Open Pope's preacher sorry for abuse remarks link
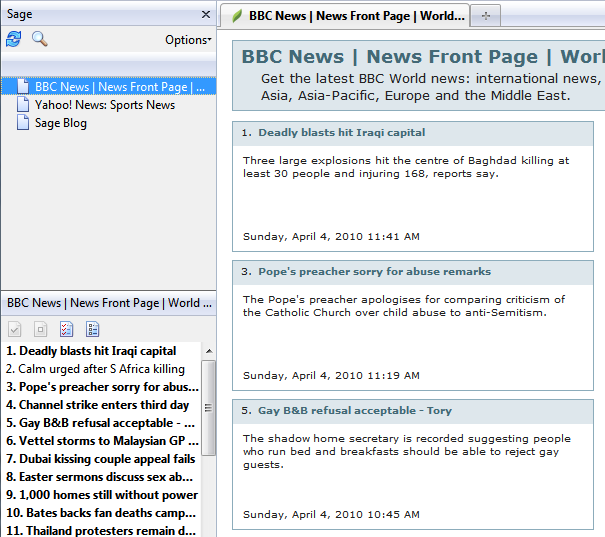This screenshot has height=537, width=605. click(374, 272)
